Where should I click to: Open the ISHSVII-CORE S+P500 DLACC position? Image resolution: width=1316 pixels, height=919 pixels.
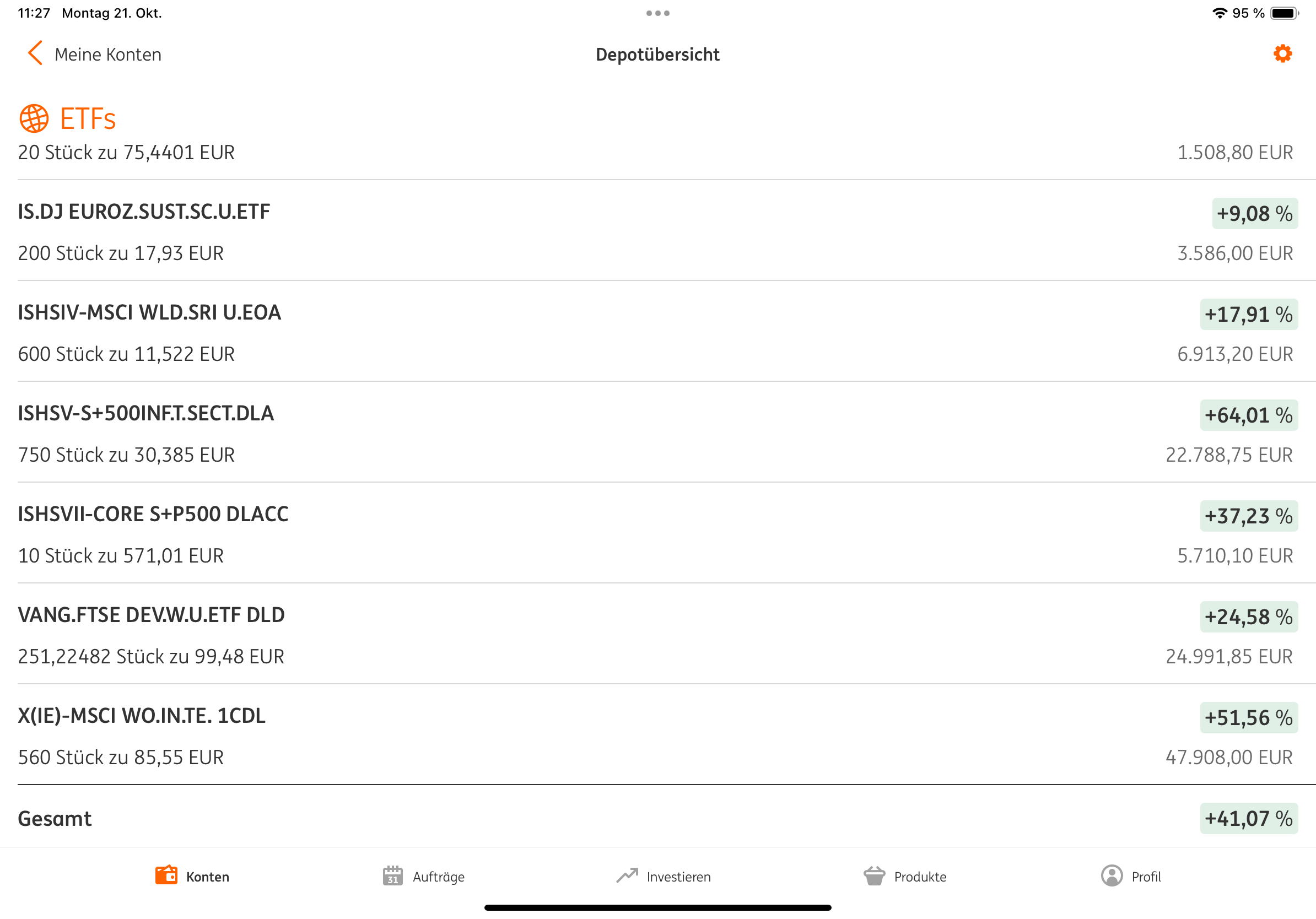pyautogui.click(x=153, y=515)
